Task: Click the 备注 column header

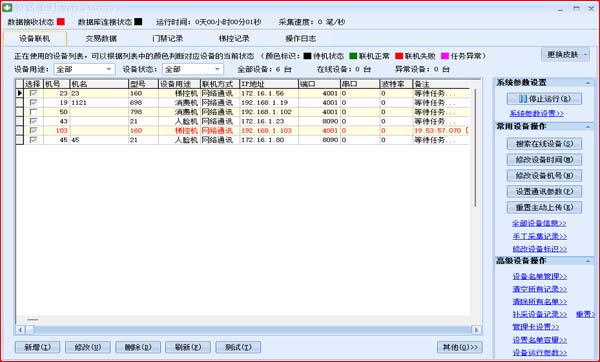Action: point(441,84)
